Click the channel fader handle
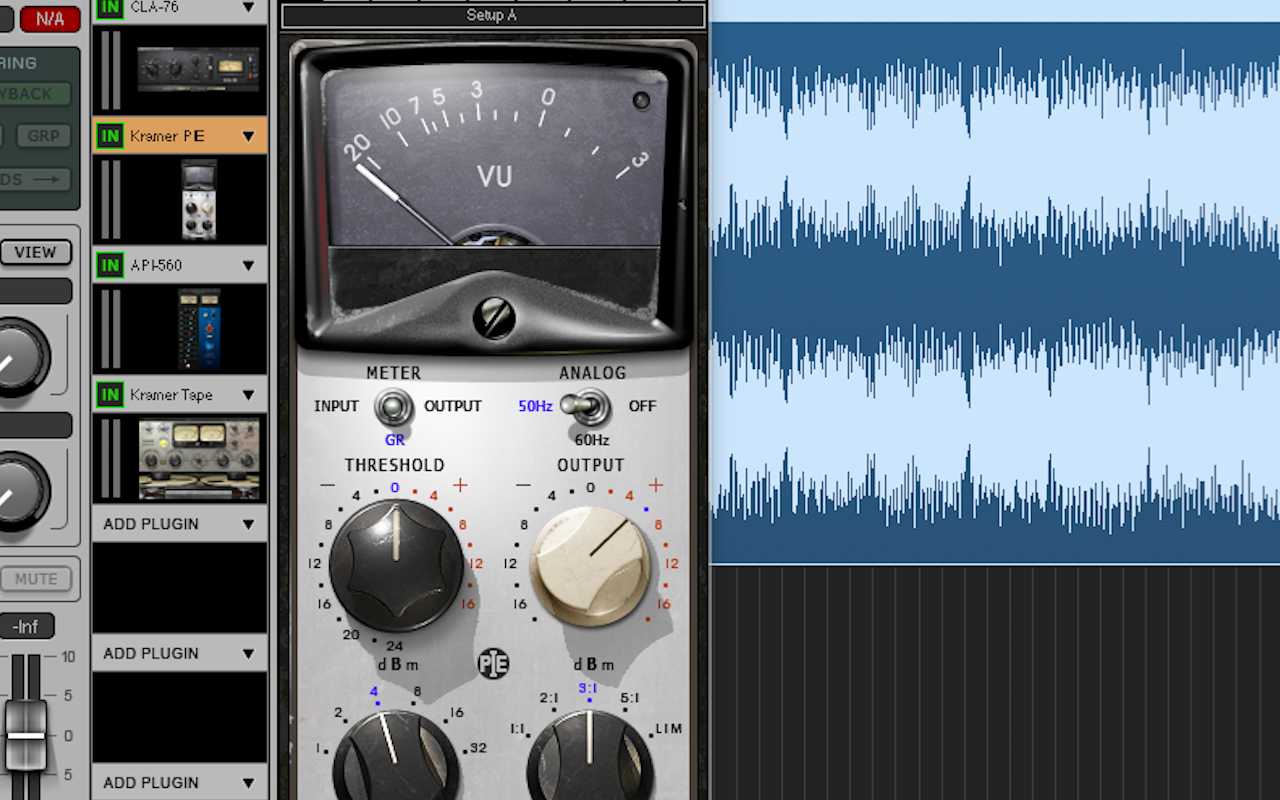Image resolution: width=1280 pixels, height=800 pixels. coord(26,736)
